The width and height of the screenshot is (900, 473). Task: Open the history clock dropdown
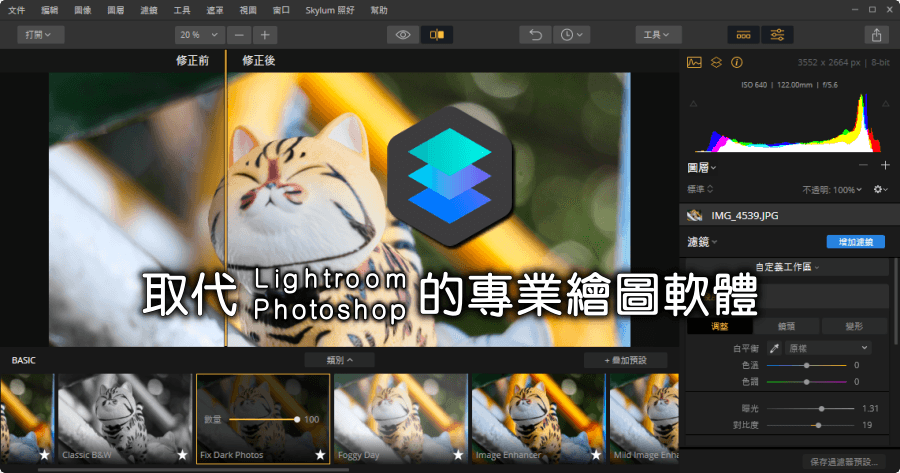571,35
